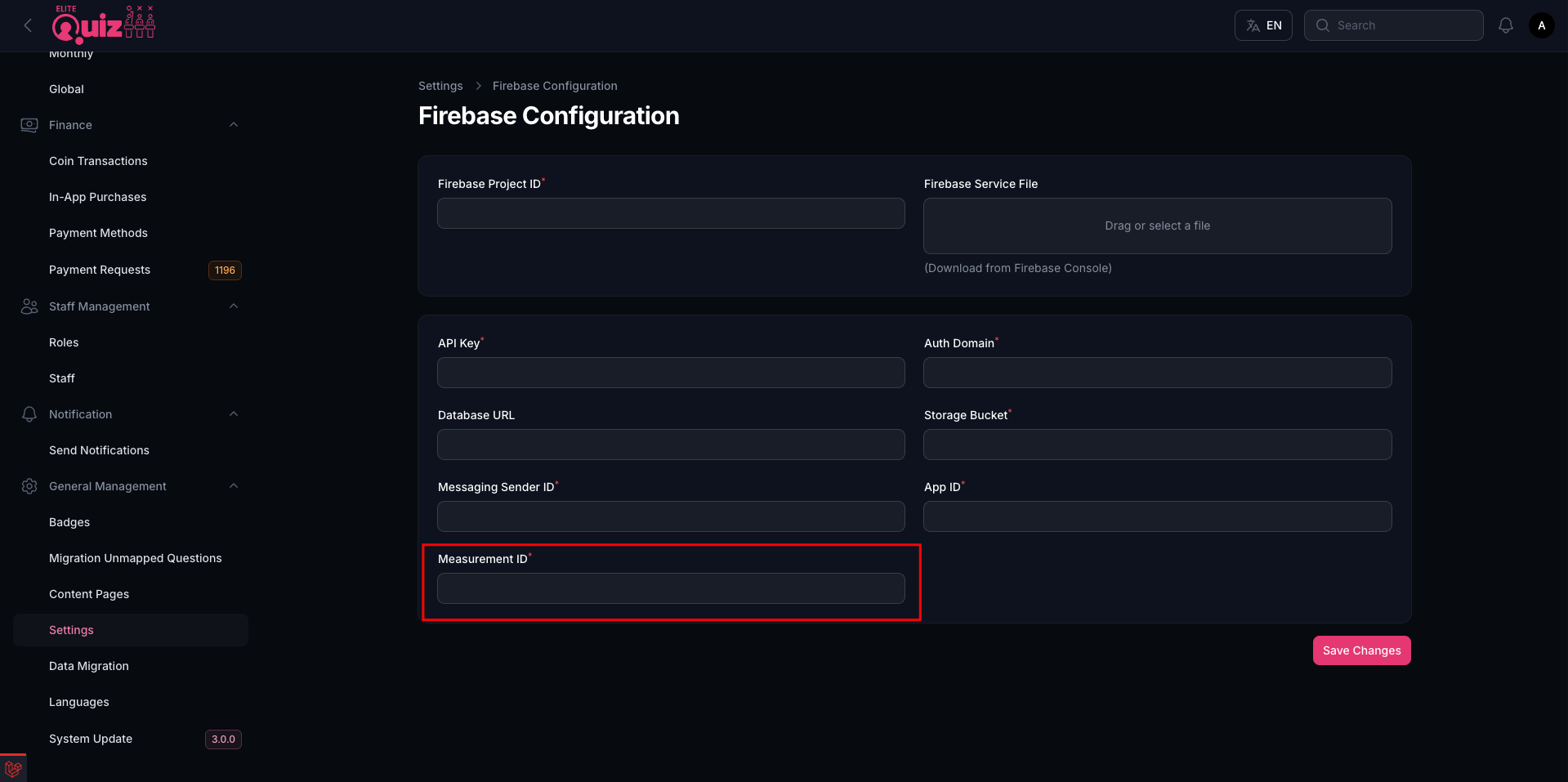Focus the Measurement ID field

671,588
